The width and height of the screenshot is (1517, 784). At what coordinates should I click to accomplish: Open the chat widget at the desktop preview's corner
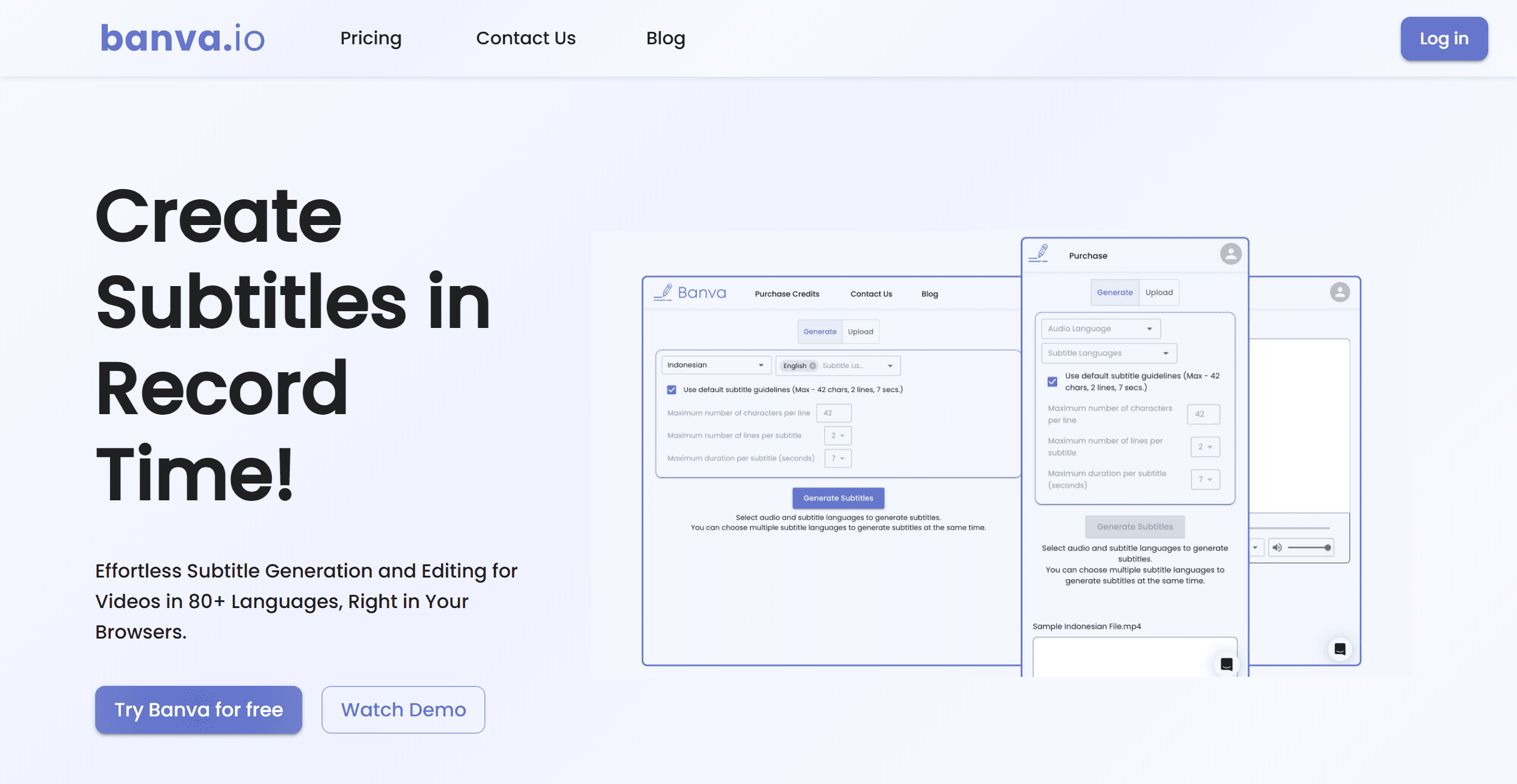pyautogui.click(x=1340, y=649)
